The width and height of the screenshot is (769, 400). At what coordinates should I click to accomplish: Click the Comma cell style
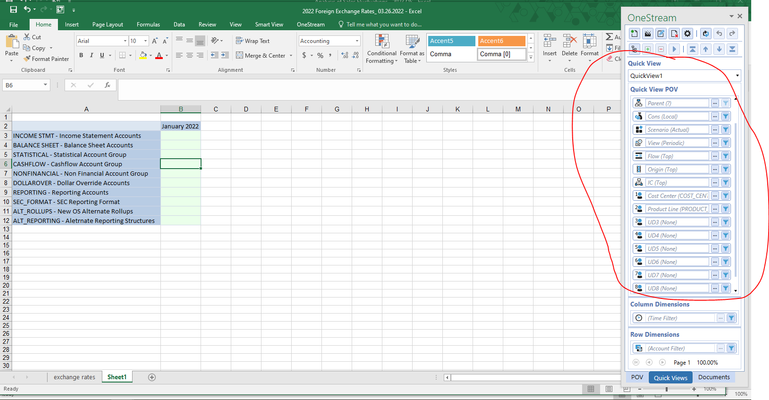pyautogui.click(x=451, y=54)
